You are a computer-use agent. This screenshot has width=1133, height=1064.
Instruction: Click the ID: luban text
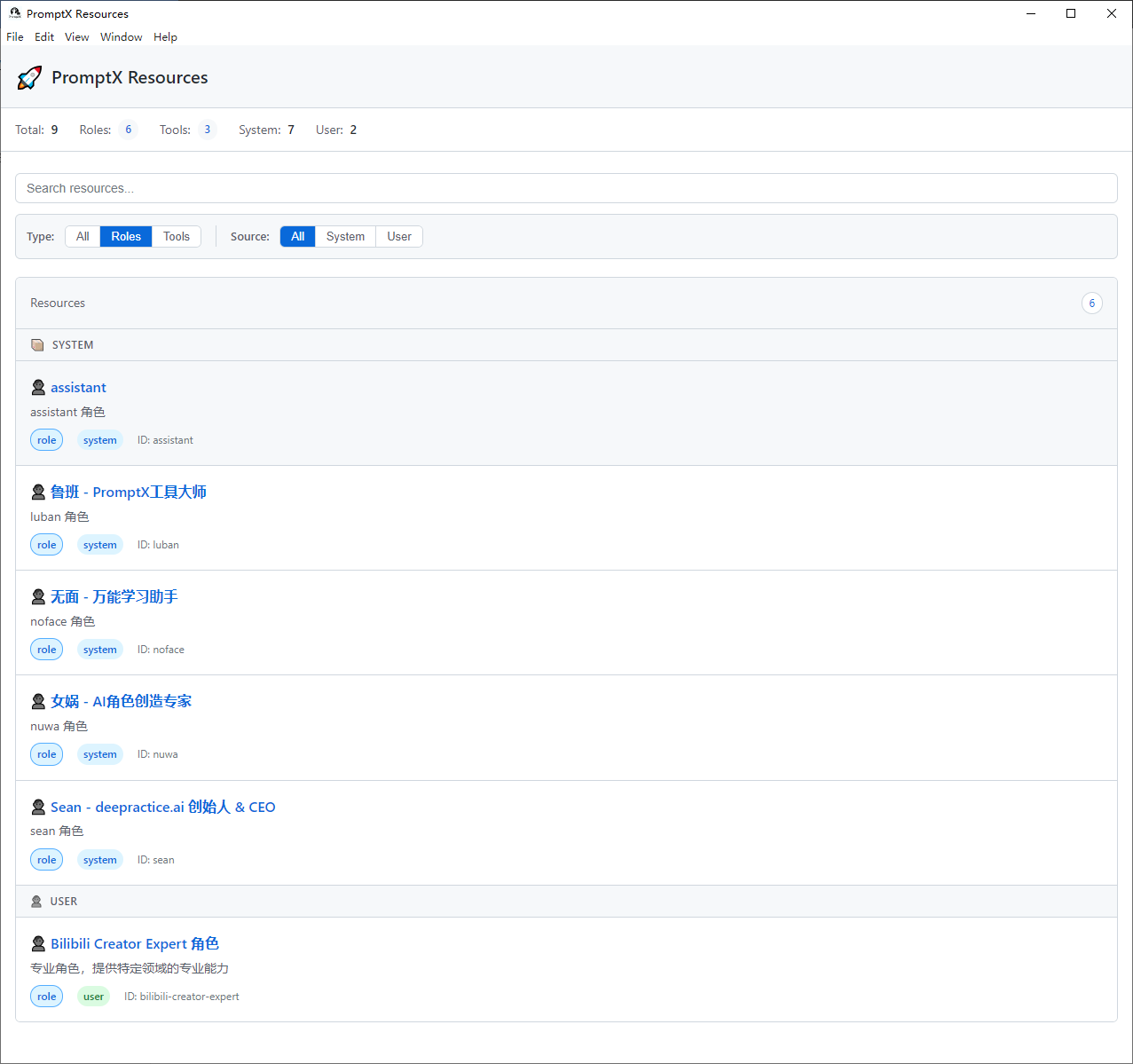(x=158, y=545)
